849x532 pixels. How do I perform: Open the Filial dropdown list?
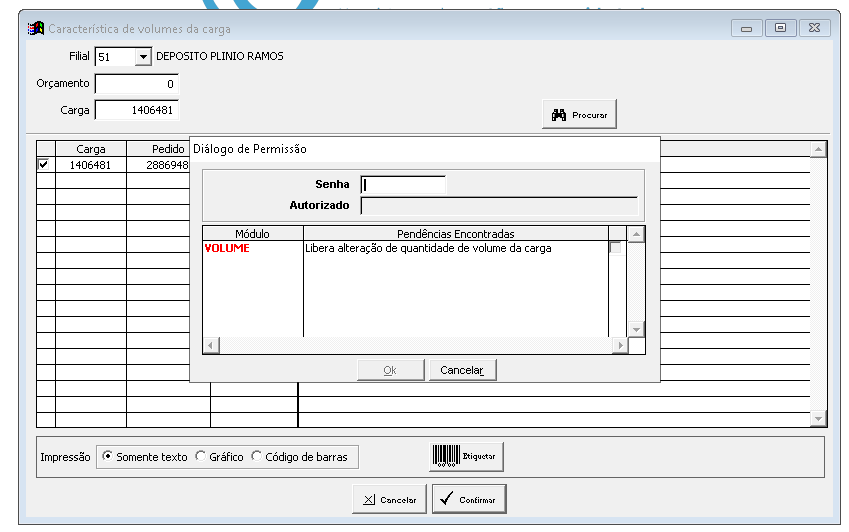point(142,57)
